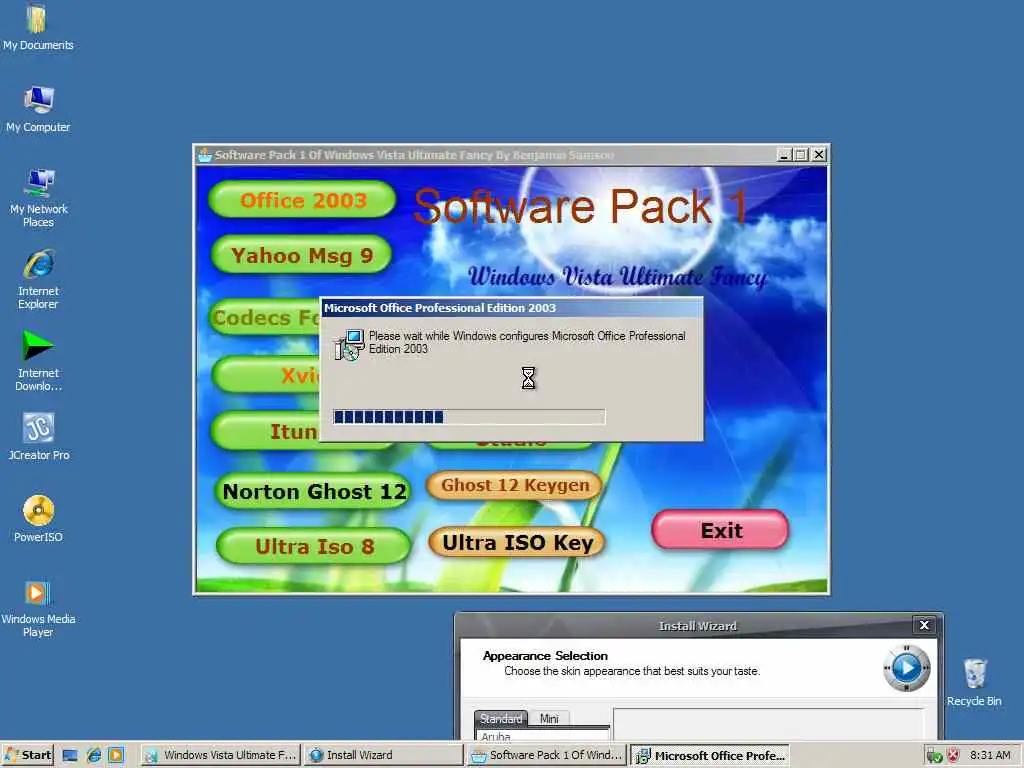Switch to the Mini tab in Install Wizard
The height and width of the screenshot is (768, 1024).
[x=549, y=718]
